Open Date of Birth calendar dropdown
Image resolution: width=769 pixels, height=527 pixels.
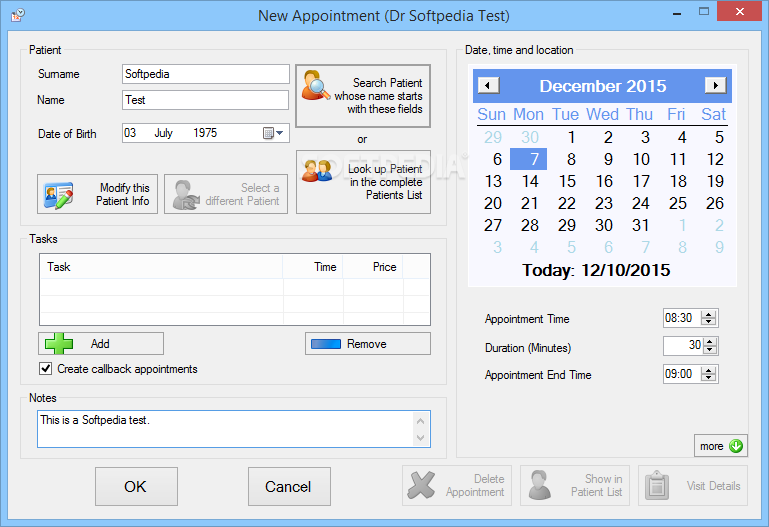pos(274,133)
